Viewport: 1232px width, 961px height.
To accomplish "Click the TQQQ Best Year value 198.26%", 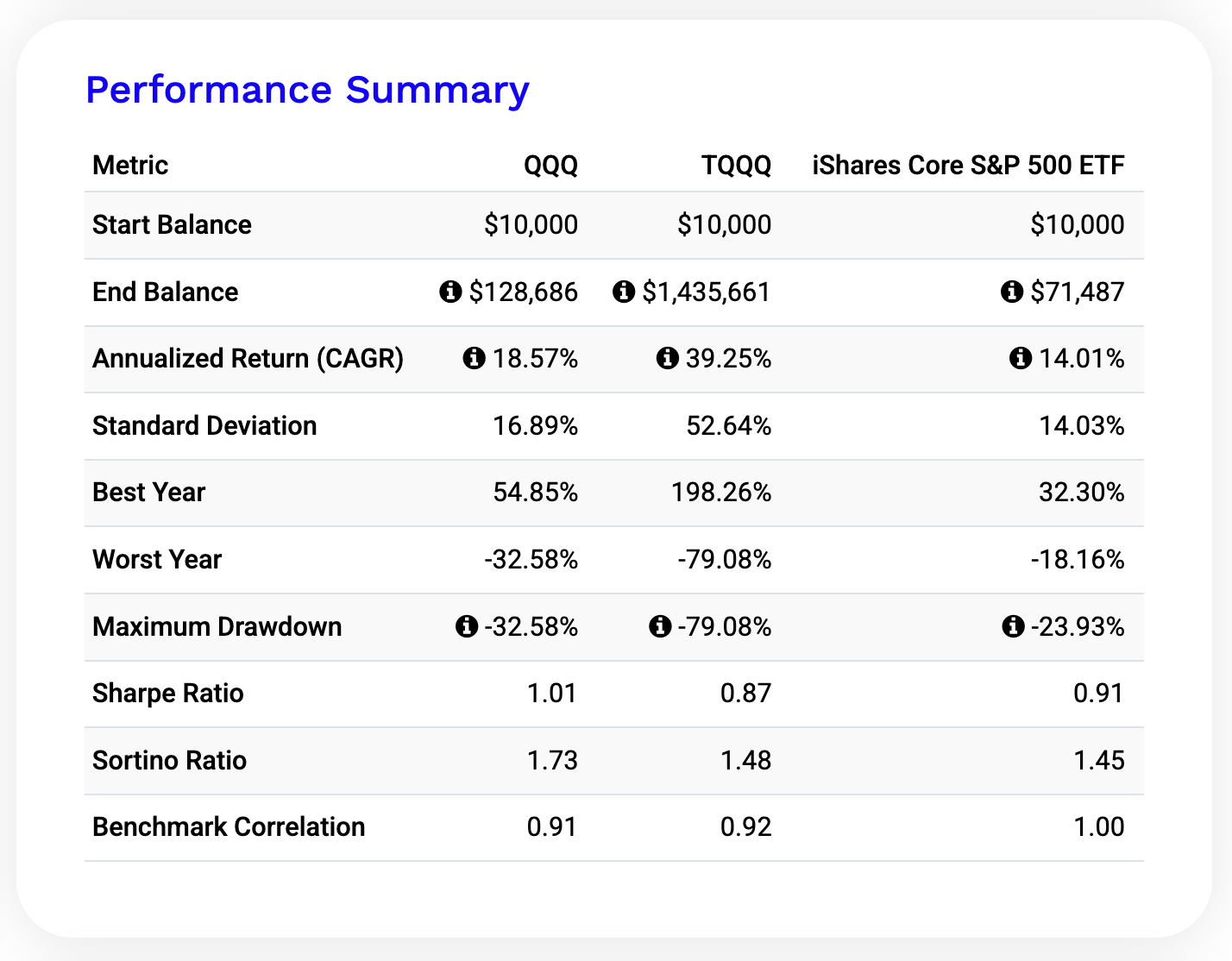I will point(721,493).
